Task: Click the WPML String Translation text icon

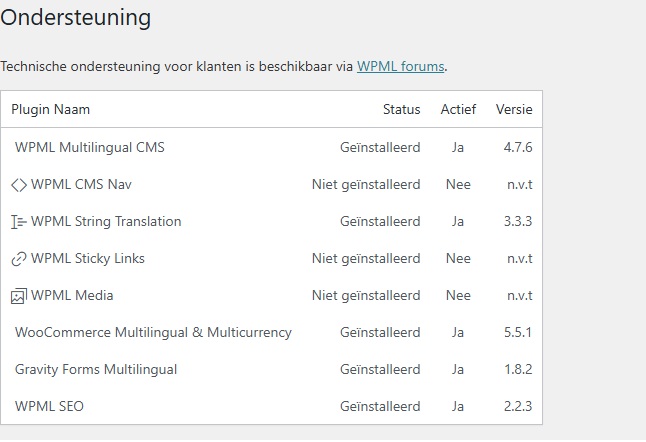Action: [x=19, y=222]
